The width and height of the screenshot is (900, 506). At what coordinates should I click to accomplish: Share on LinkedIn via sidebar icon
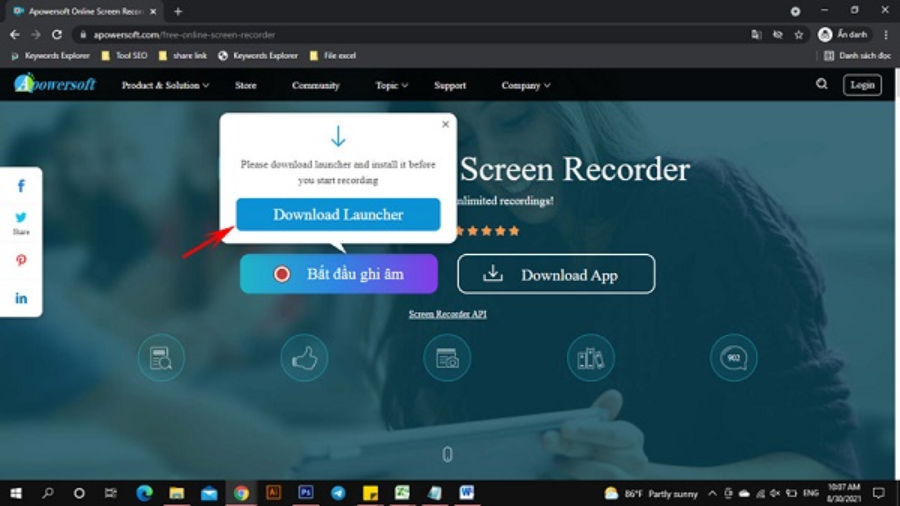[21, 298]
